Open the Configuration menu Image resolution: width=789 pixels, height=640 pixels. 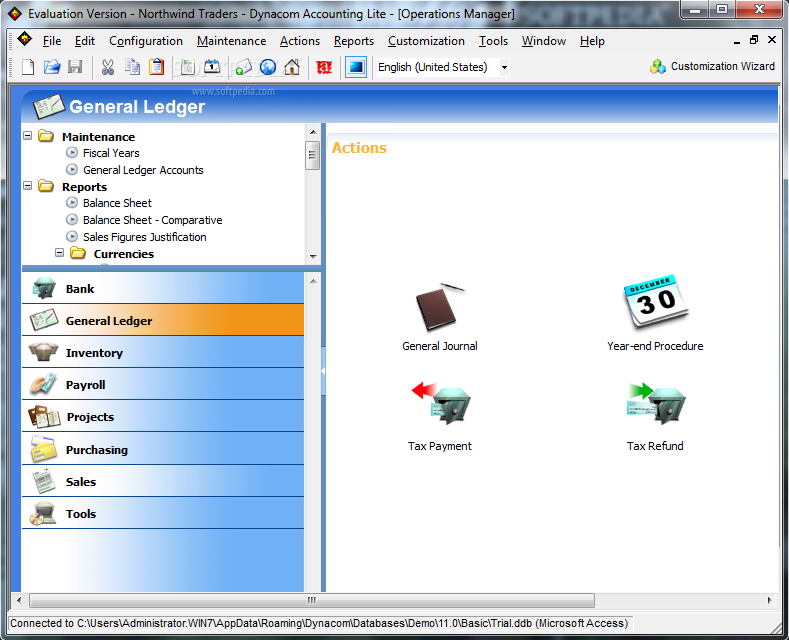[x=146, y=41]
